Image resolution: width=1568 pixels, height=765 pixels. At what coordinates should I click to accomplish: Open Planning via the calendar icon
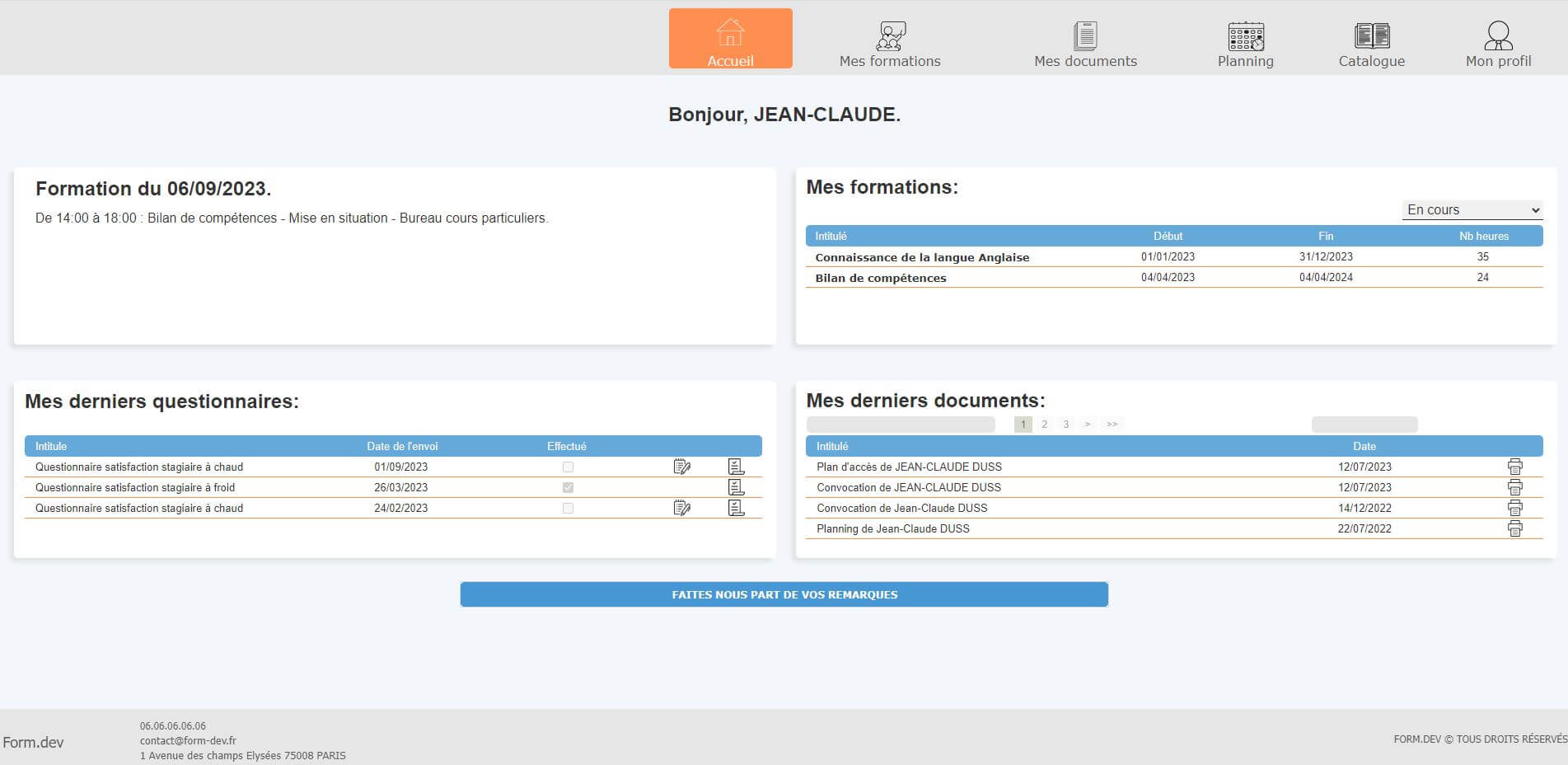[x=1245, y=38]
